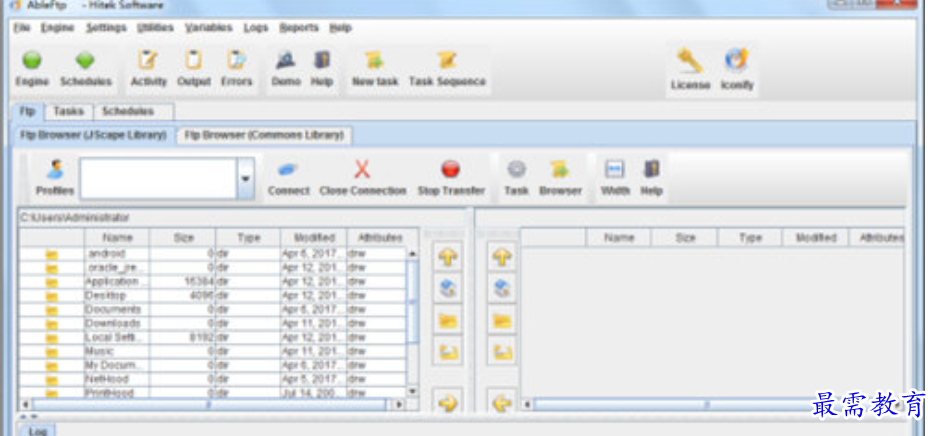Select Ftp Browser (Commons Library) tab
The height and width of the screenshot is (436, 934).
coord(264,135)
